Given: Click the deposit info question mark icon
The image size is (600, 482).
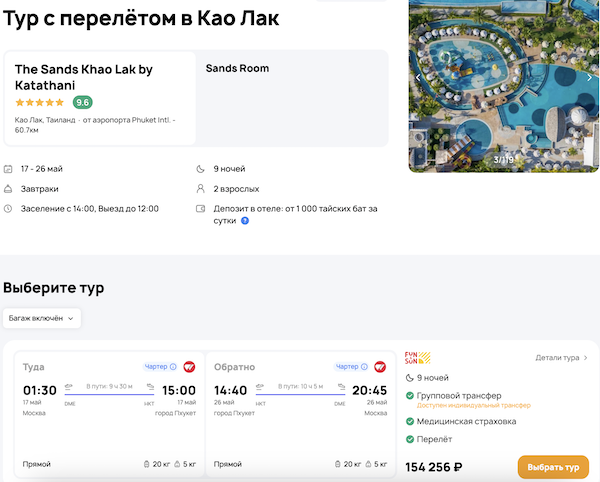Looking at the screenshot, I should coord(245,220).
